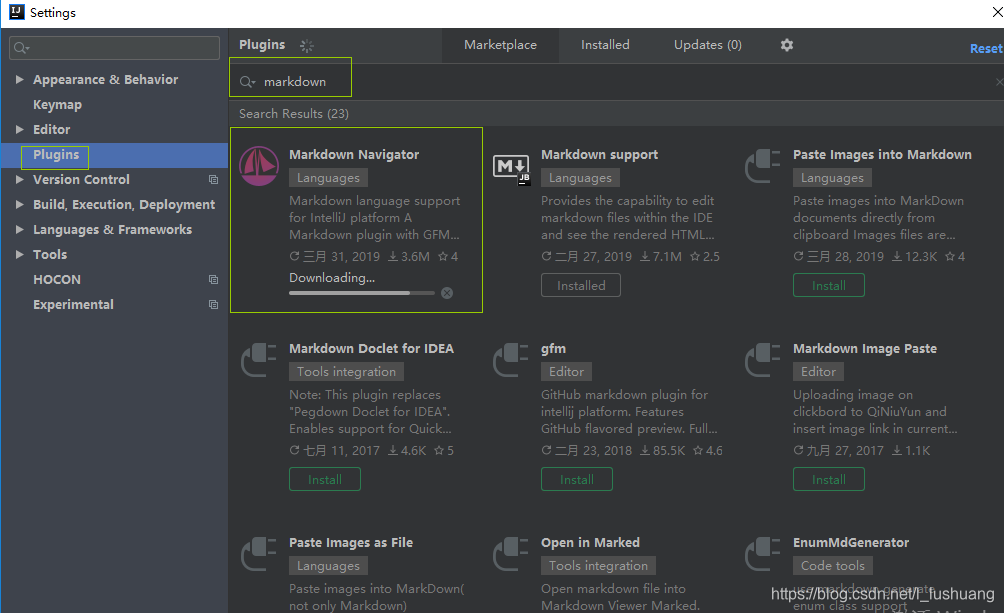
Task: Click the Open in Marked plug icon
Action: click(x=511, y=554)
